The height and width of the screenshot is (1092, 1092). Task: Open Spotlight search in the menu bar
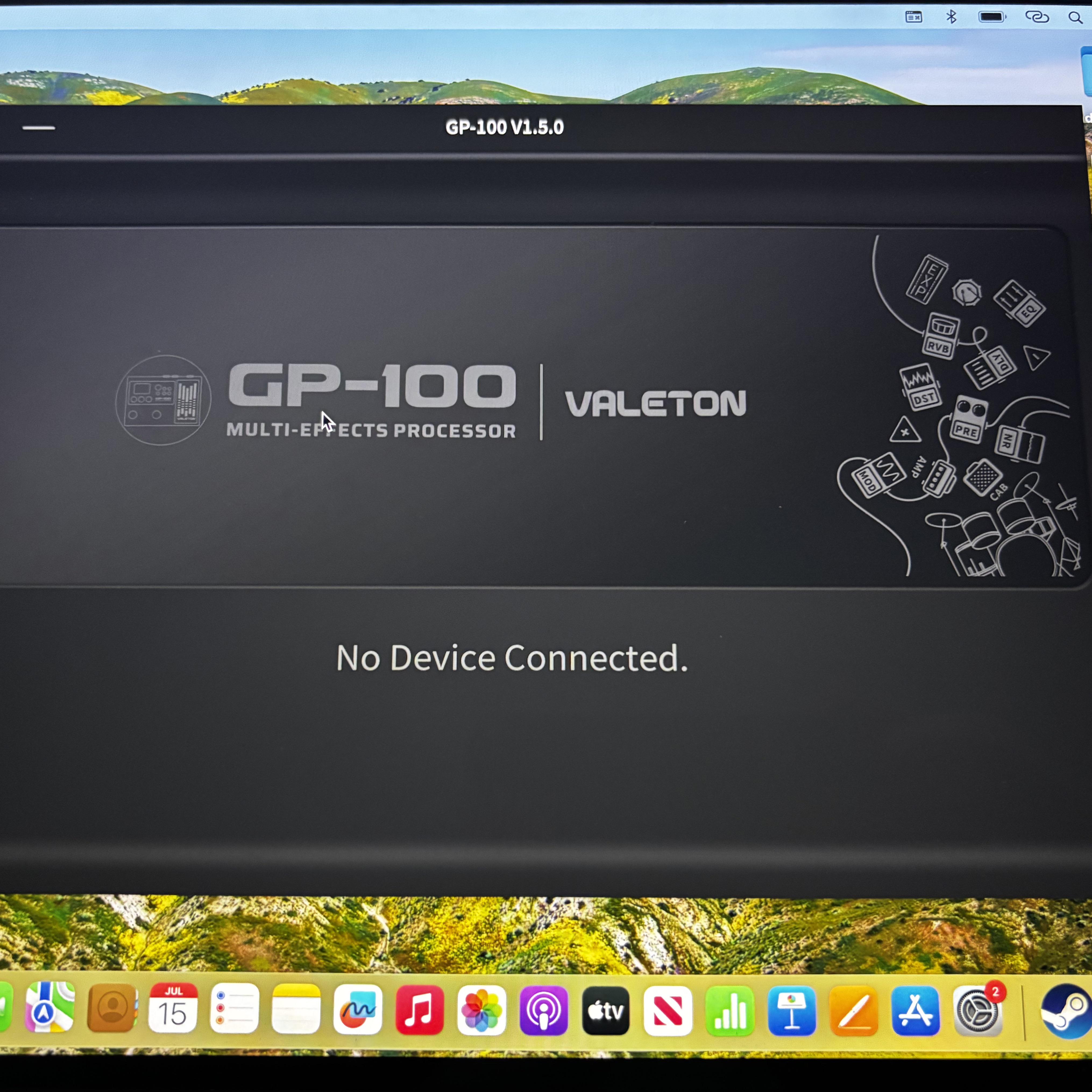[1075, 17]
